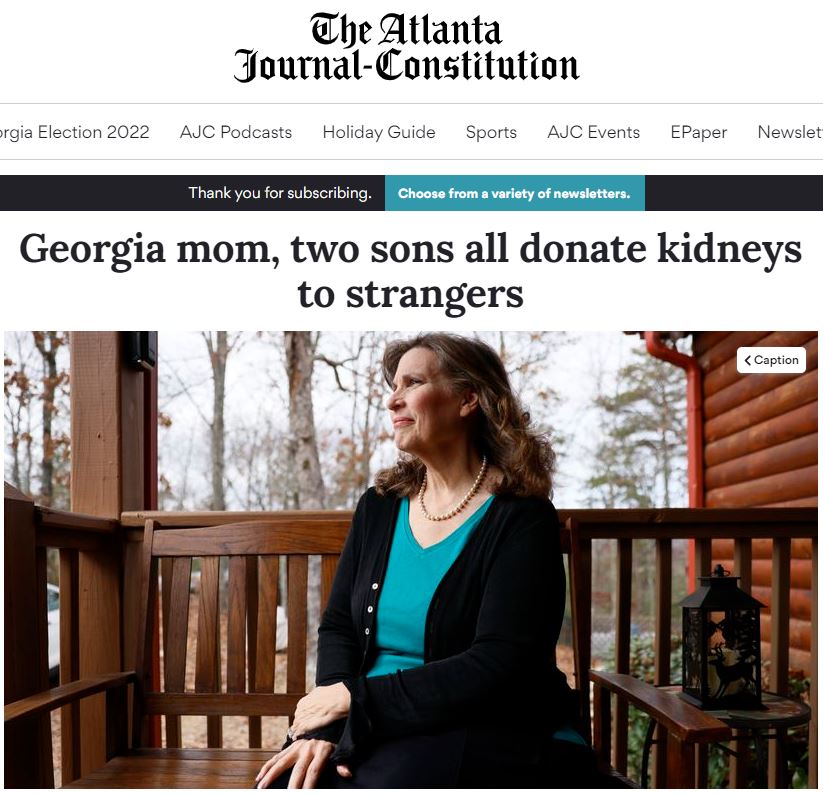The width and height of the screenshot is (823, 796).
Task: Select the Sports section
Action: 491,132
